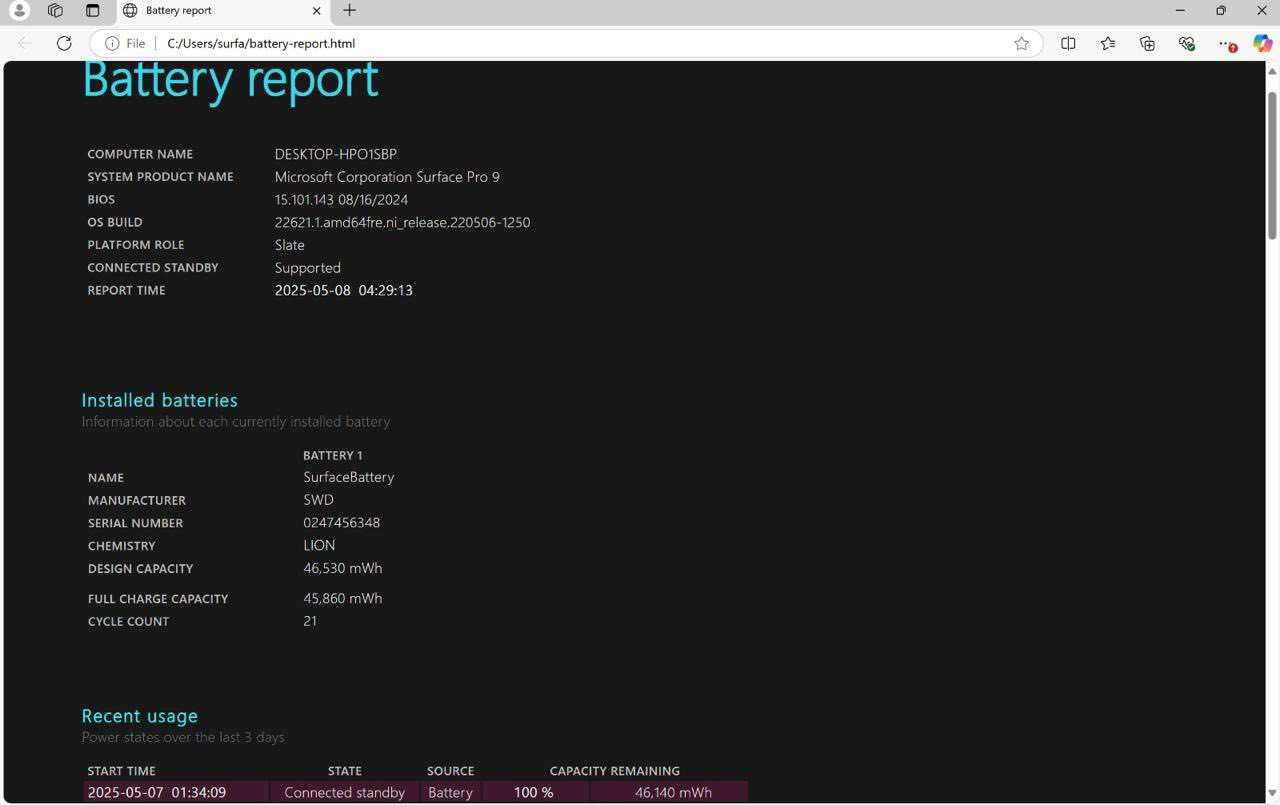Open the Favorites list icon

tap(1108, 43)
